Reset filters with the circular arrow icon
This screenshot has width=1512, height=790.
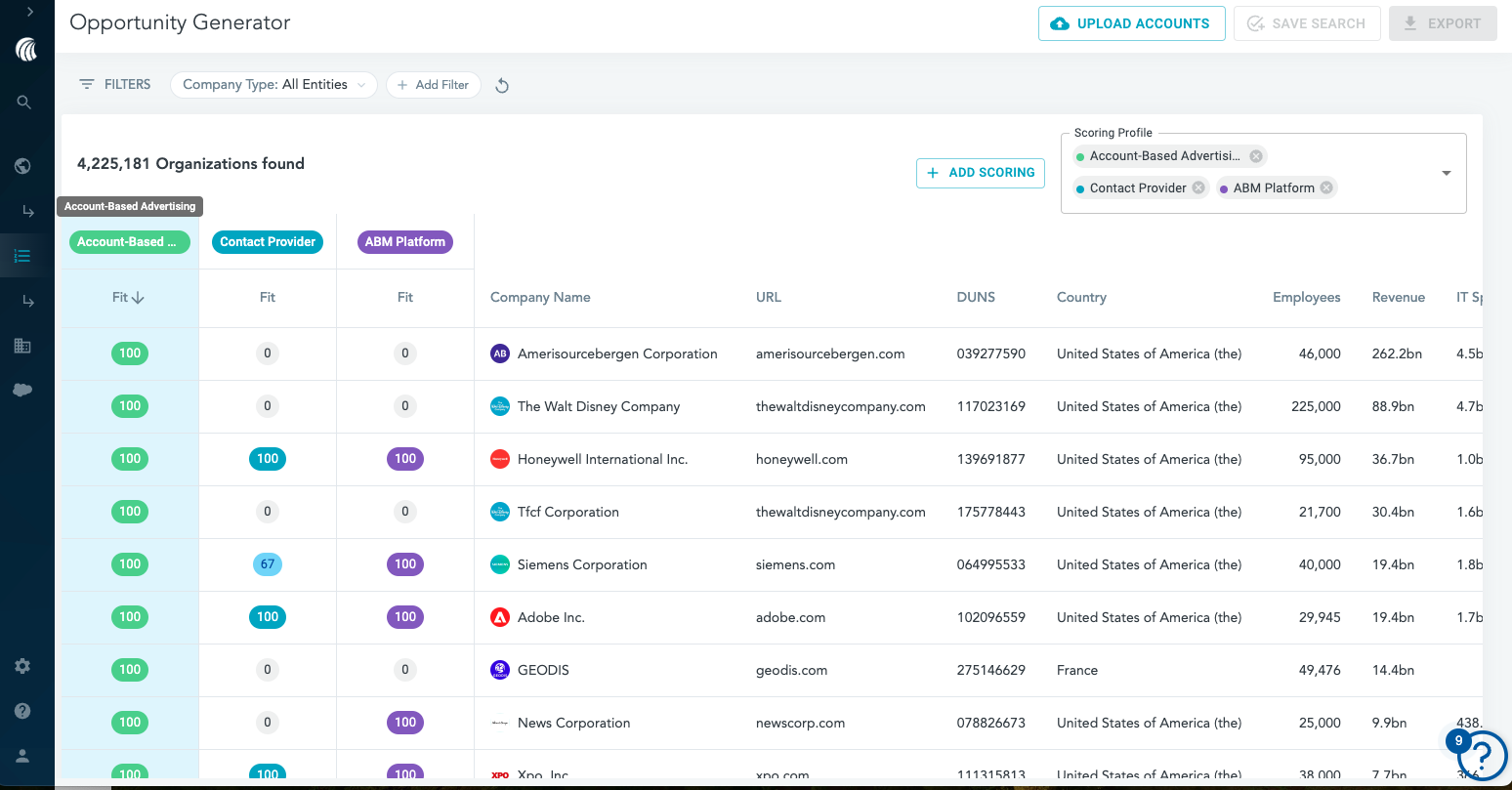coord(502,86)
